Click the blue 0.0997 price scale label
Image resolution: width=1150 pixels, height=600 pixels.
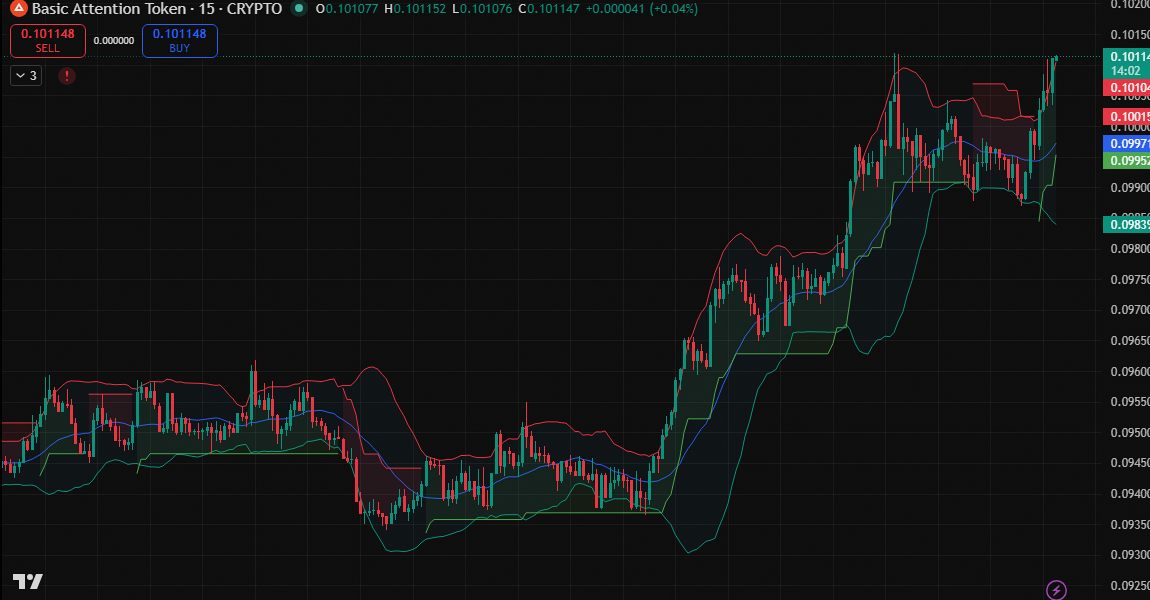pyautogui.click(x=1127, y=144)
